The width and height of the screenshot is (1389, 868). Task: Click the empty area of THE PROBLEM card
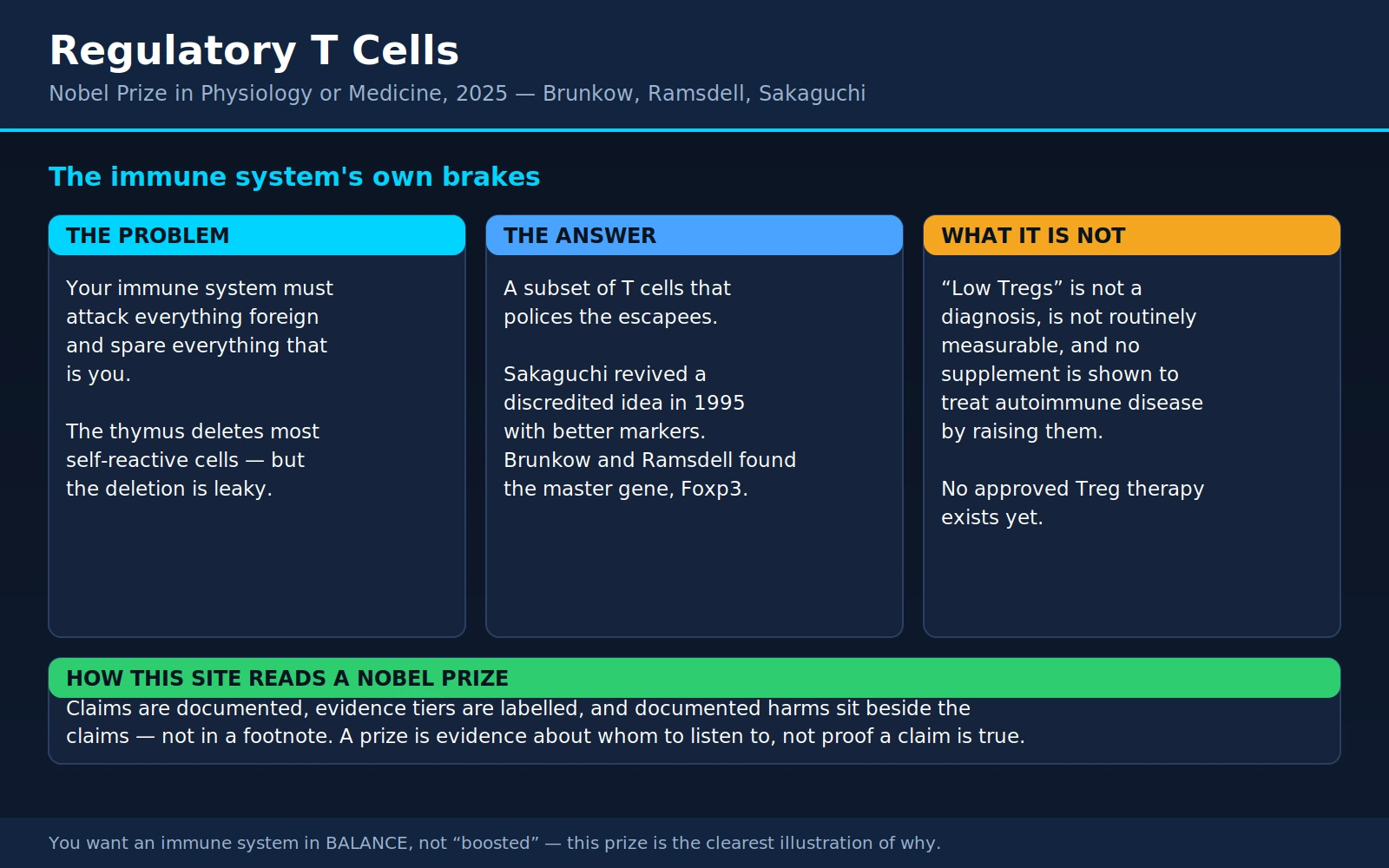click(x=257, y=569)
